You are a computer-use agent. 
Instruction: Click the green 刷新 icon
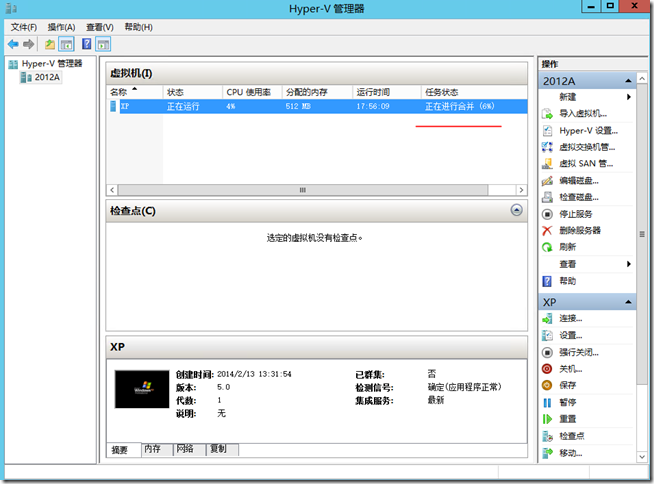pyautogui.click(x=547, y=247)
